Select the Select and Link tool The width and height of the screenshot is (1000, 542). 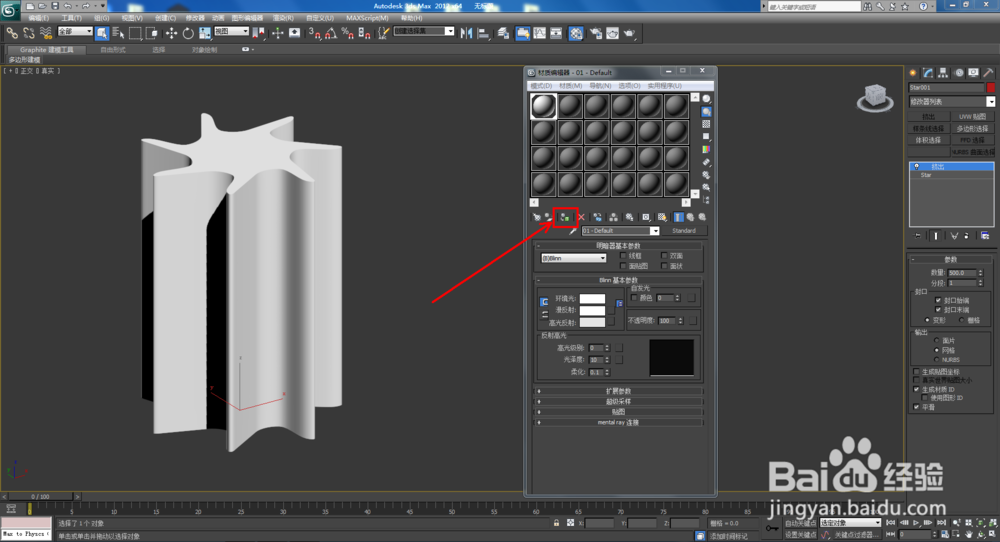click(x=12, y=33)
